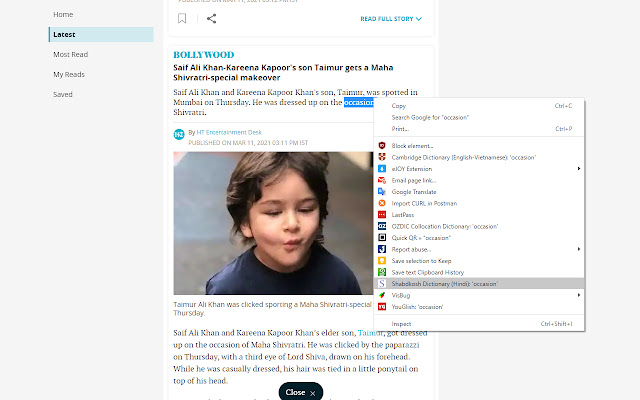The image size is (640, 400).
Task: Click the Email page link envelope icon
Action: [382, 180]
